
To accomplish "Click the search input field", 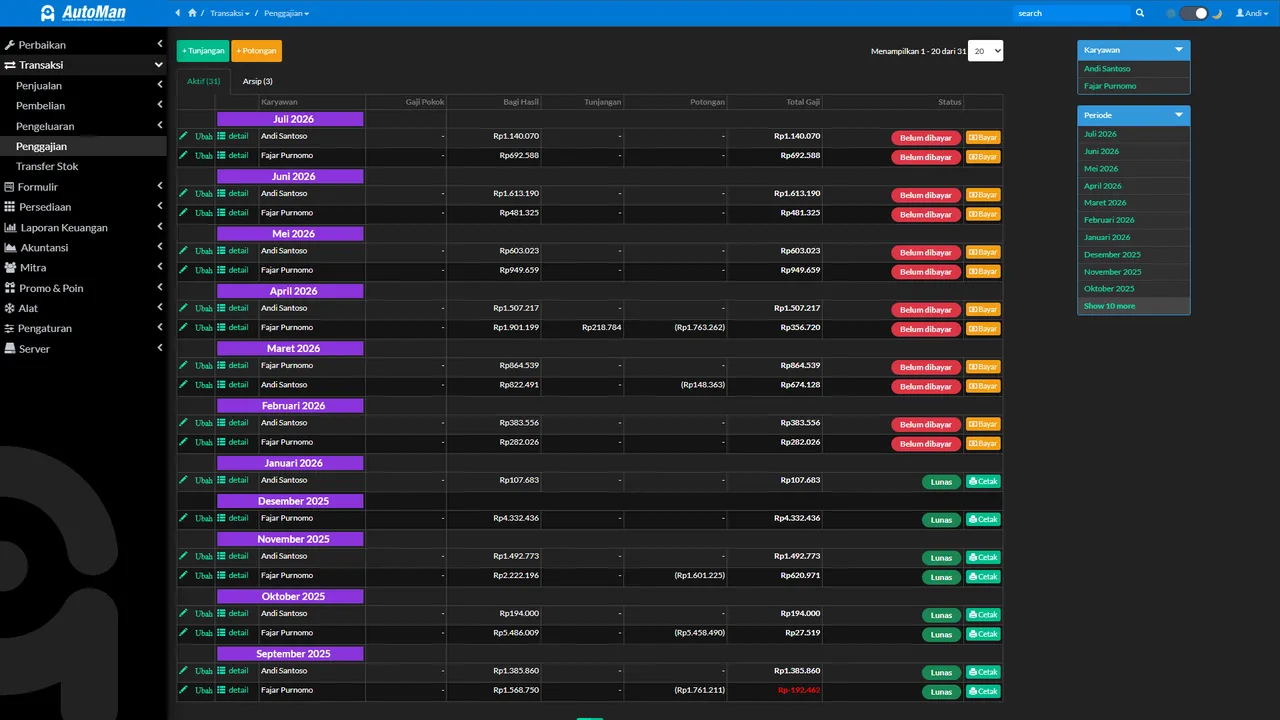I will click(1070, 13).
